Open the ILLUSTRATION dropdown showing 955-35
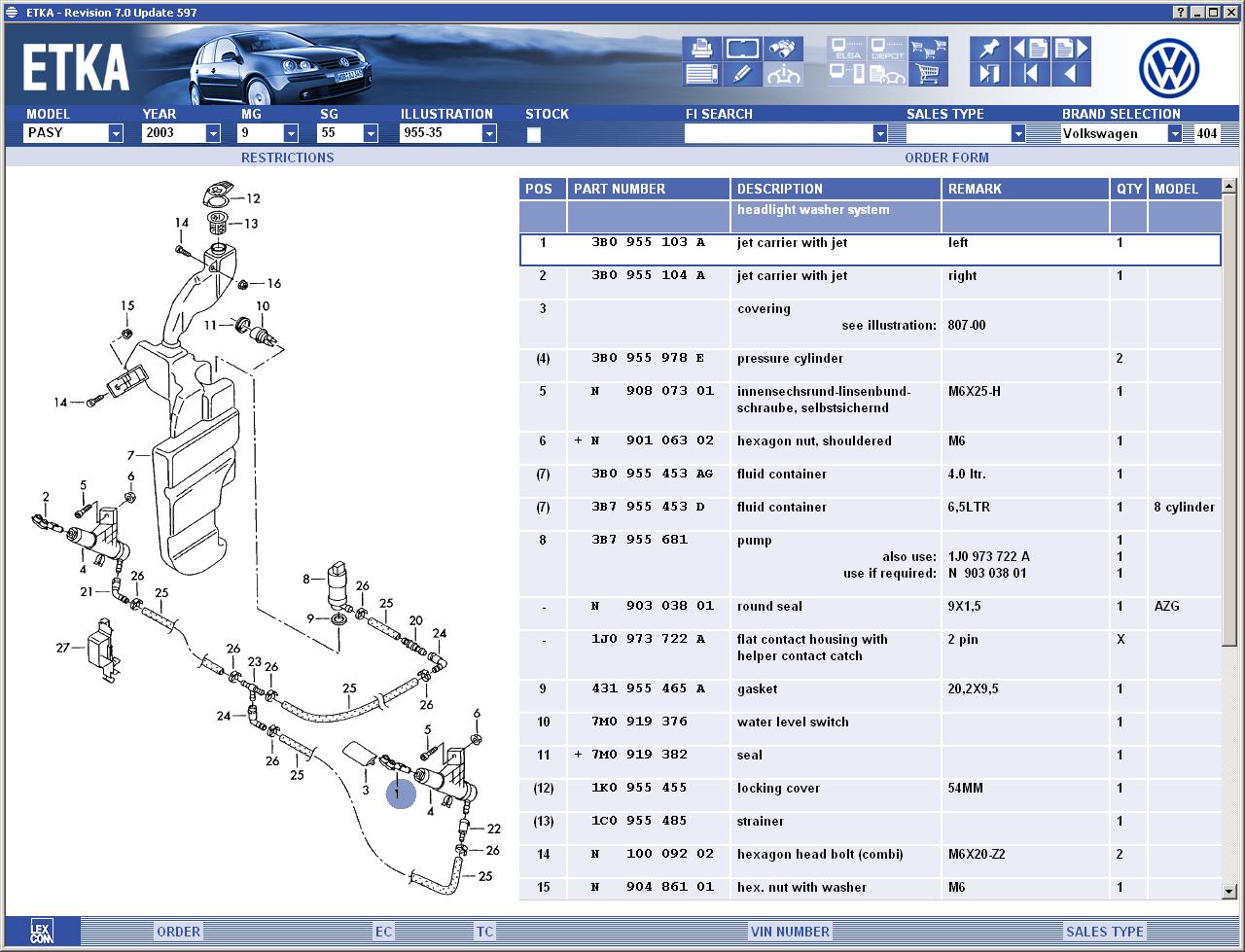 click(x=488, y=133)
